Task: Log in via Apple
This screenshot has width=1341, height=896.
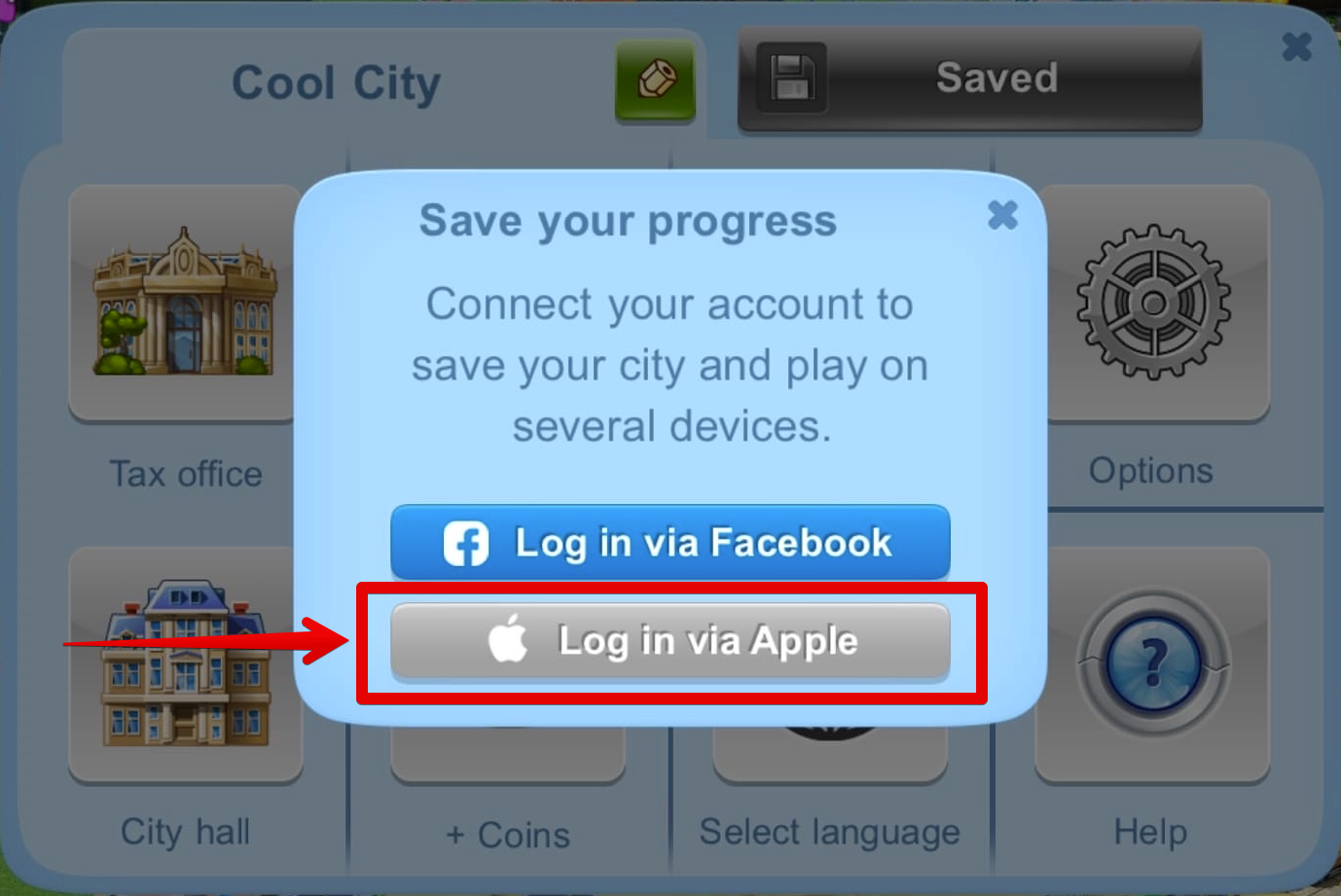Action: coord(670,640)
